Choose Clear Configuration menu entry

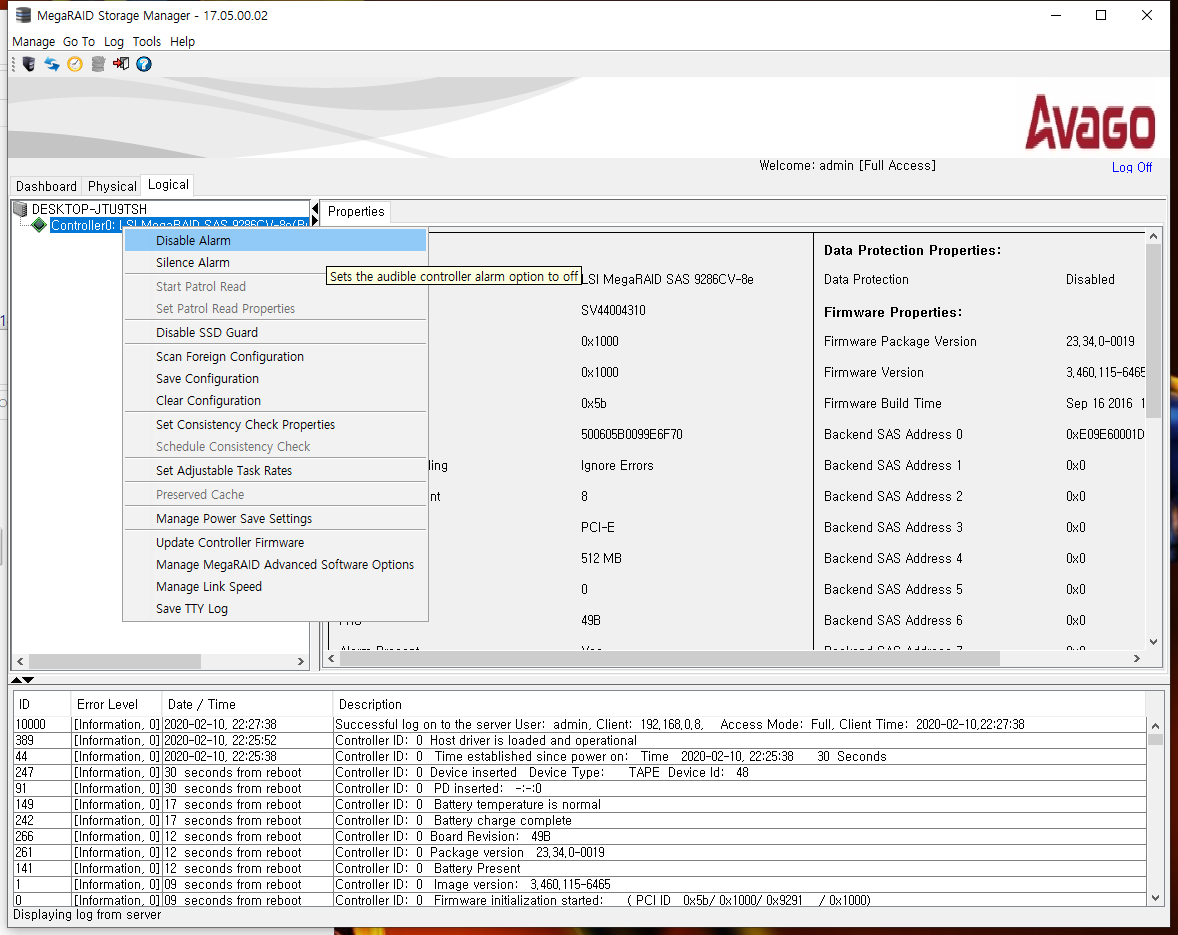coord(276,400)
